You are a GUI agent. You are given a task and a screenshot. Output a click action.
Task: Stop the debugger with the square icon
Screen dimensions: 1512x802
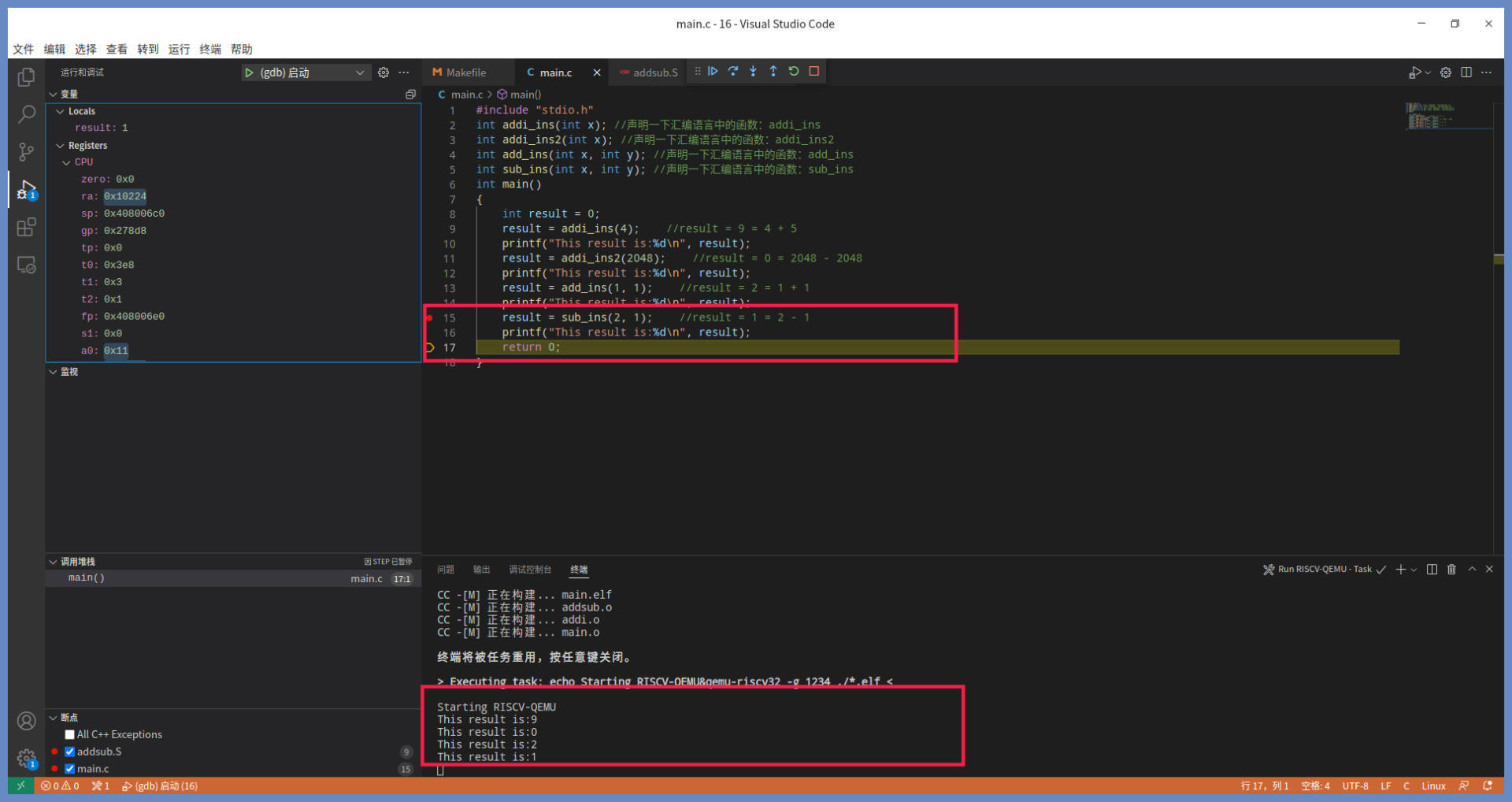(x=814, y=72)
